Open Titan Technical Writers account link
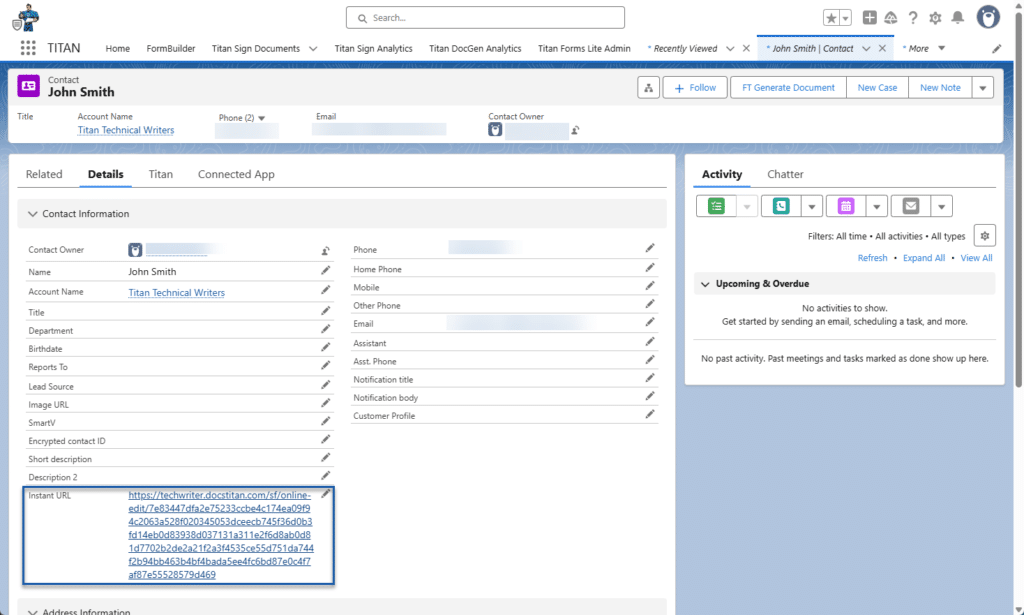Image resolution: width=1024 pixels, height=615 pixels. pos(126,130)
